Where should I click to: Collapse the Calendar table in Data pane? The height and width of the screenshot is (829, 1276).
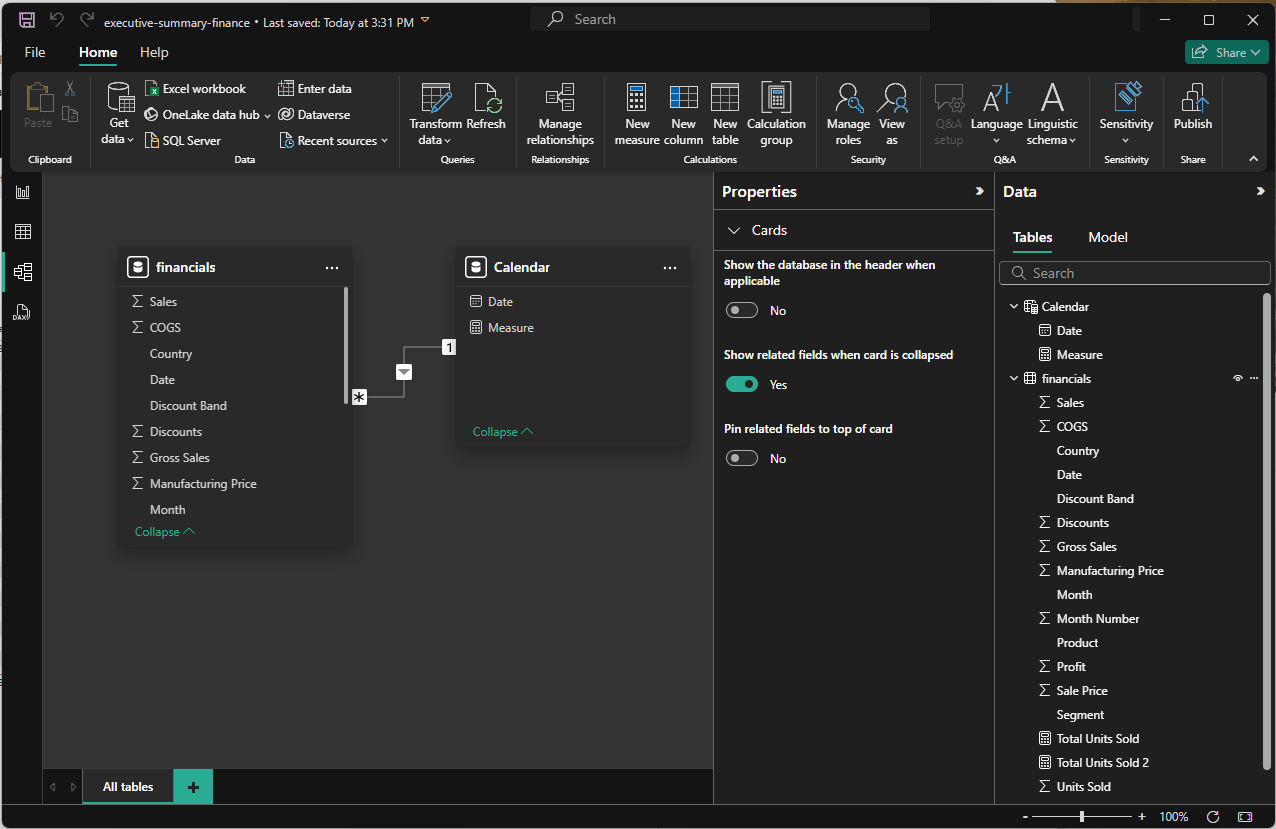pos(1014,307)
